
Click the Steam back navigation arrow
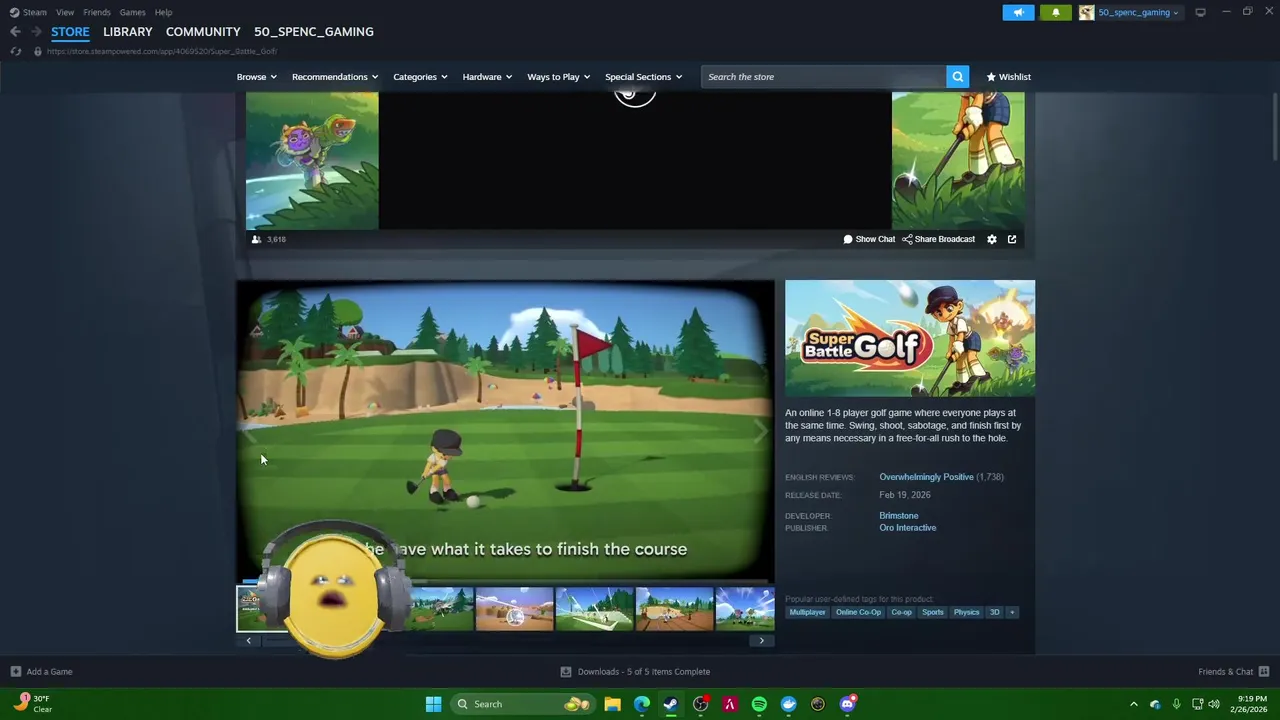coord(15,32)
